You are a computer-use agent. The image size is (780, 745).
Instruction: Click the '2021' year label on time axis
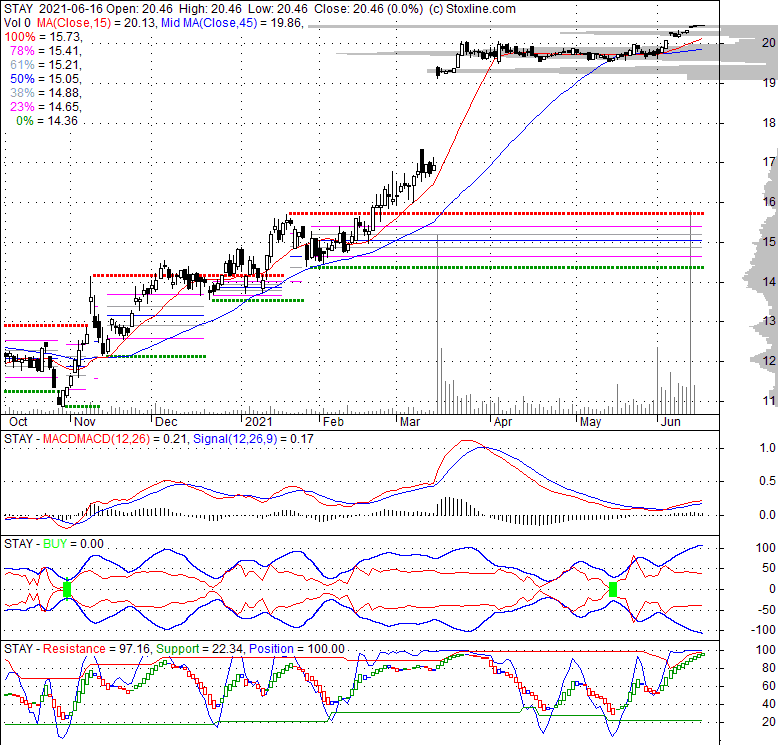click(259, 422)
